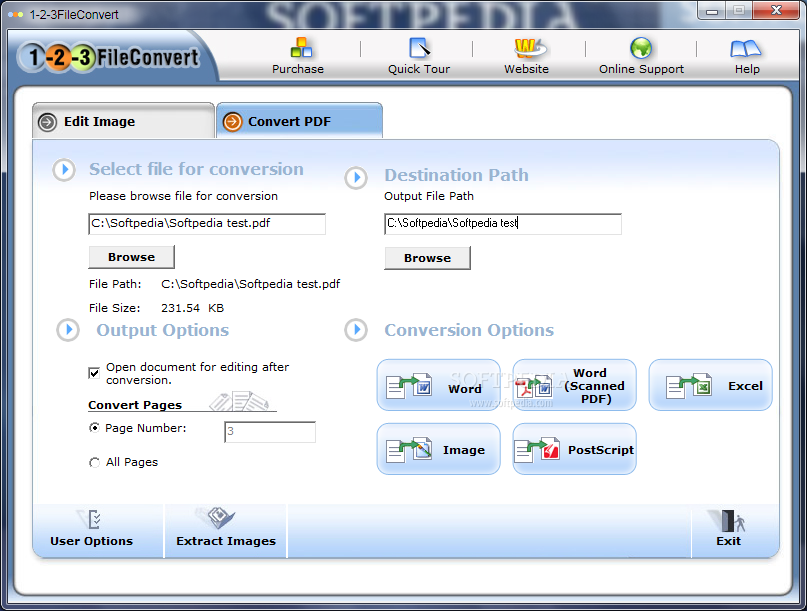
Task: Click the 'Destination Path' heading
Action: (457, 175)
